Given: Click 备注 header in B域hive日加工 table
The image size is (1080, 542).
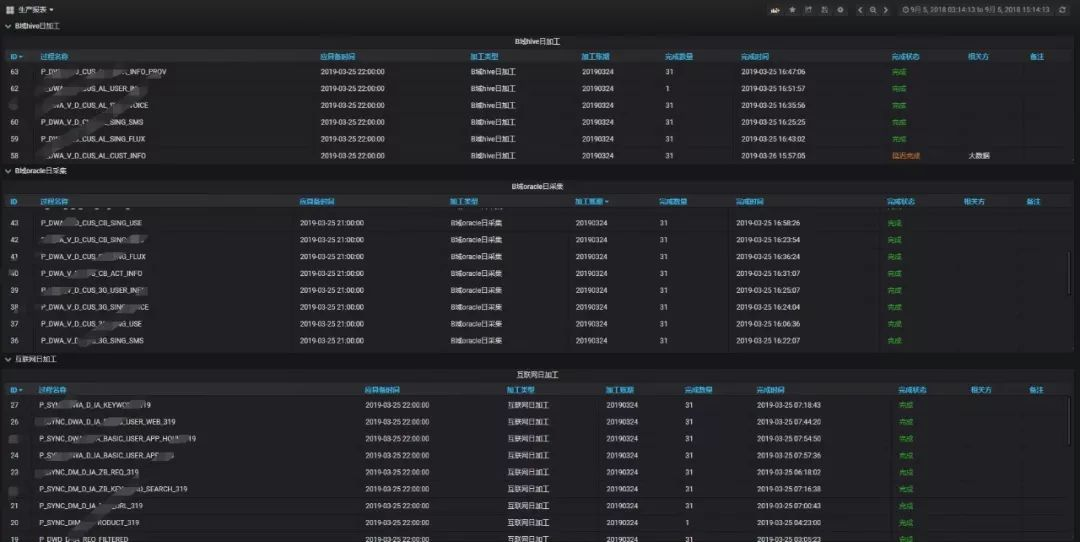Looking at the screenshot, I should 1037,56.
